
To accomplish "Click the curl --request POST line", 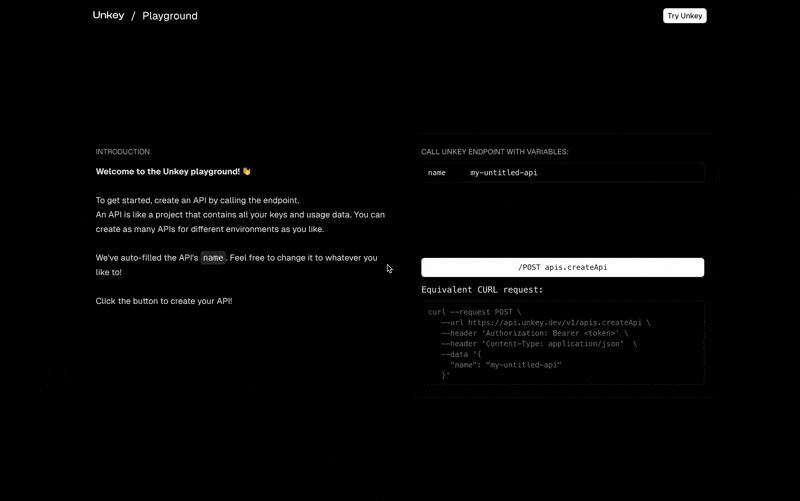I will [x=474, y=312].
